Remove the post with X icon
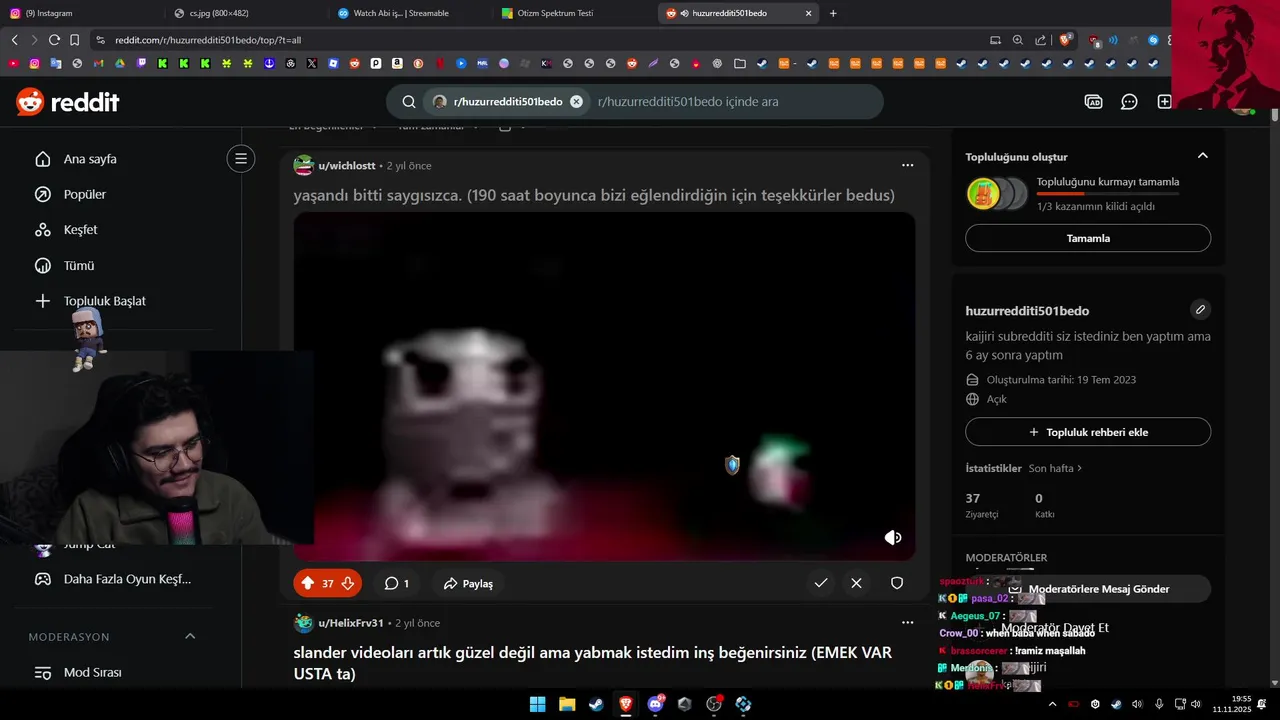Viewport: 1280px width, 720px height. click(x=856, y=583)
